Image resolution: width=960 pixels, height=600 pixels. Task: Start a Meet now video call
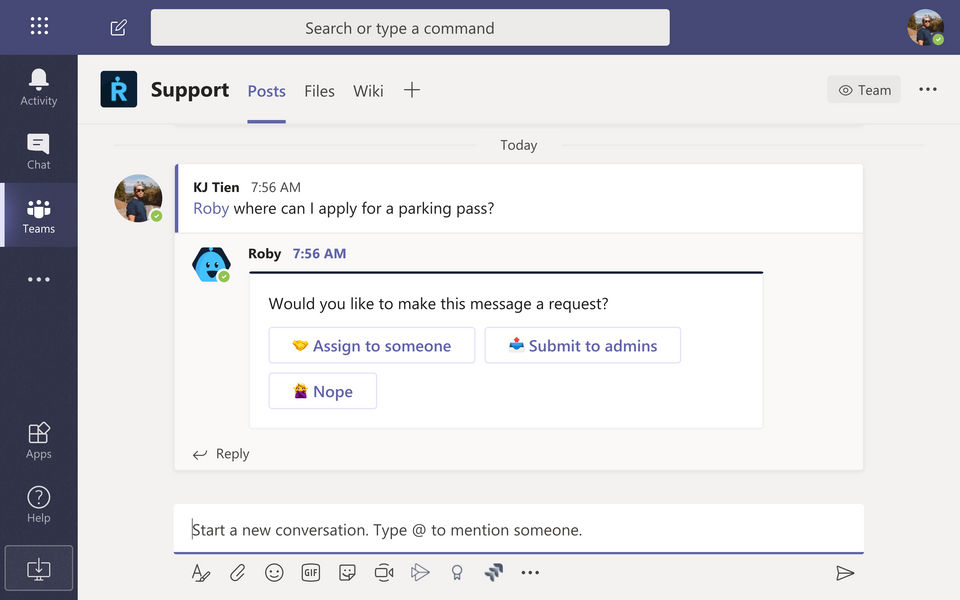point(384,573)
